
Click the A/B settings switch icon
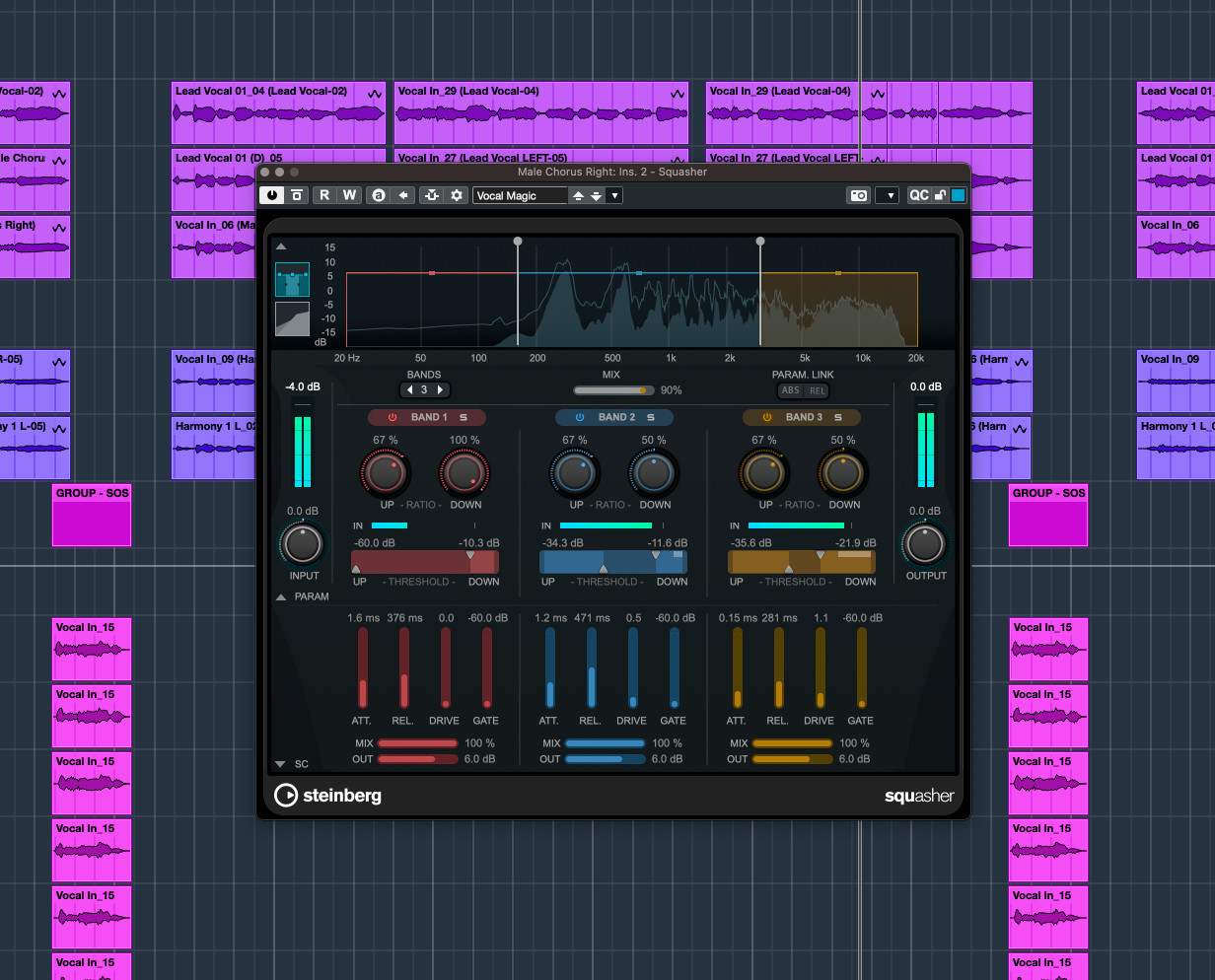[378, 195]
